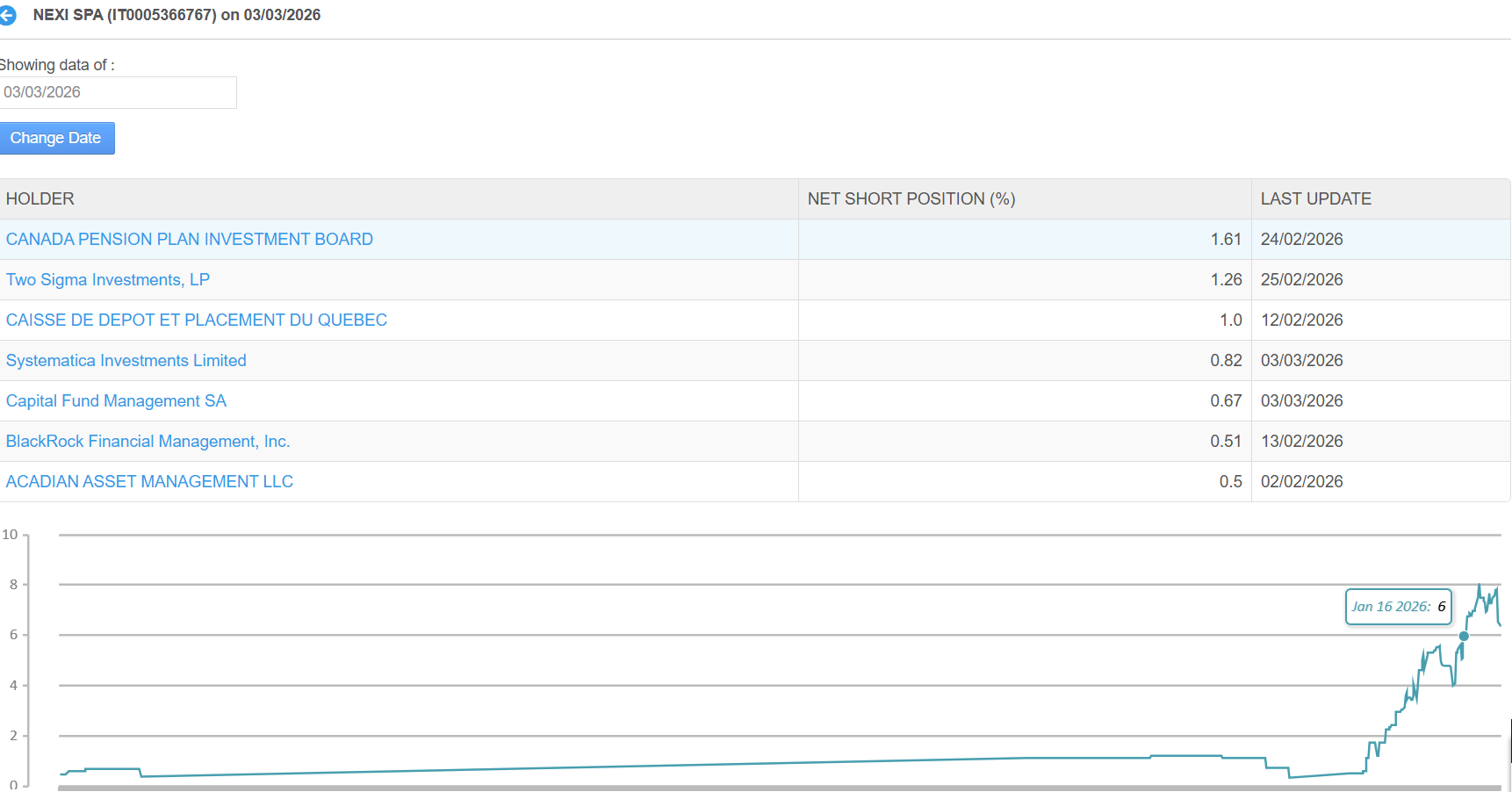Open Two Sigma Investments, LP holder link
Image resolution: width=1512 pixels, height=792 pixels.
[107, 280]
